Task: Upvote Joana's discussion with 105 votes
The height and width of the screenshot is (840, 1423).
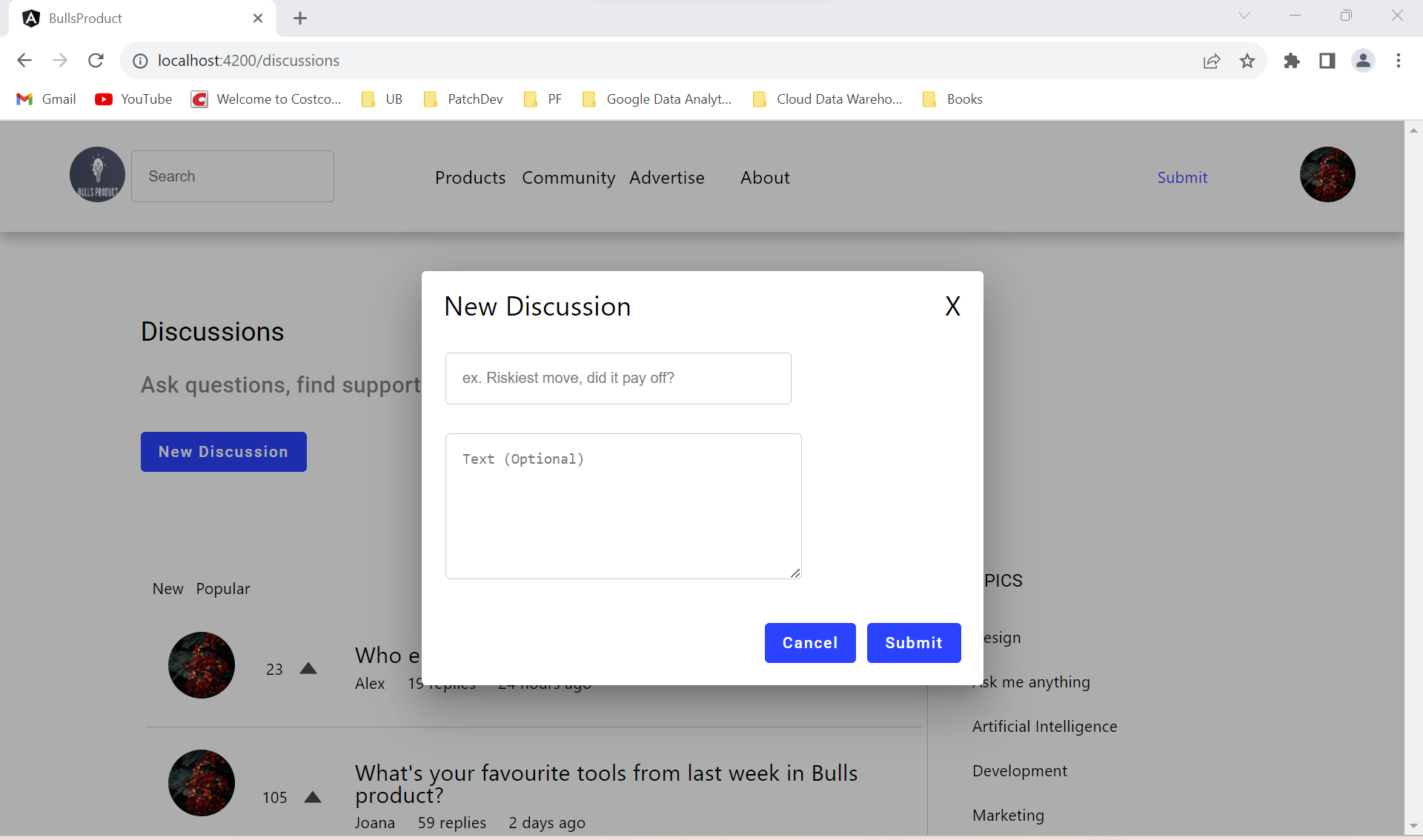Action: point(312,797)
